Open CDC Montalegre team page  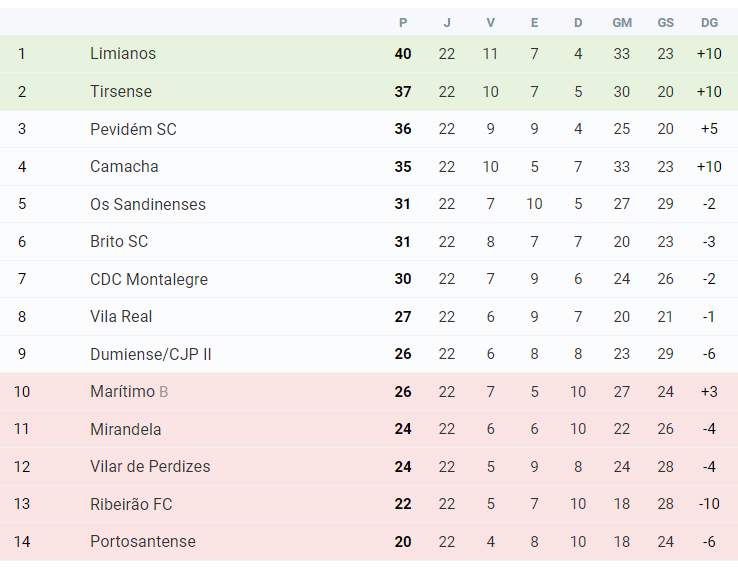click(x=149, y=279)
